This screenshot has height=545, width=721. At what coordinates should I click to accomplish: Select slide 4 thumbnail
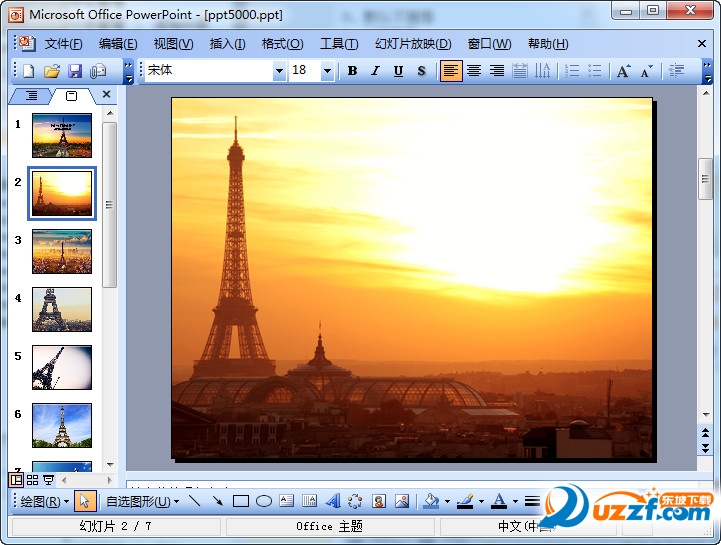point(62,310)
